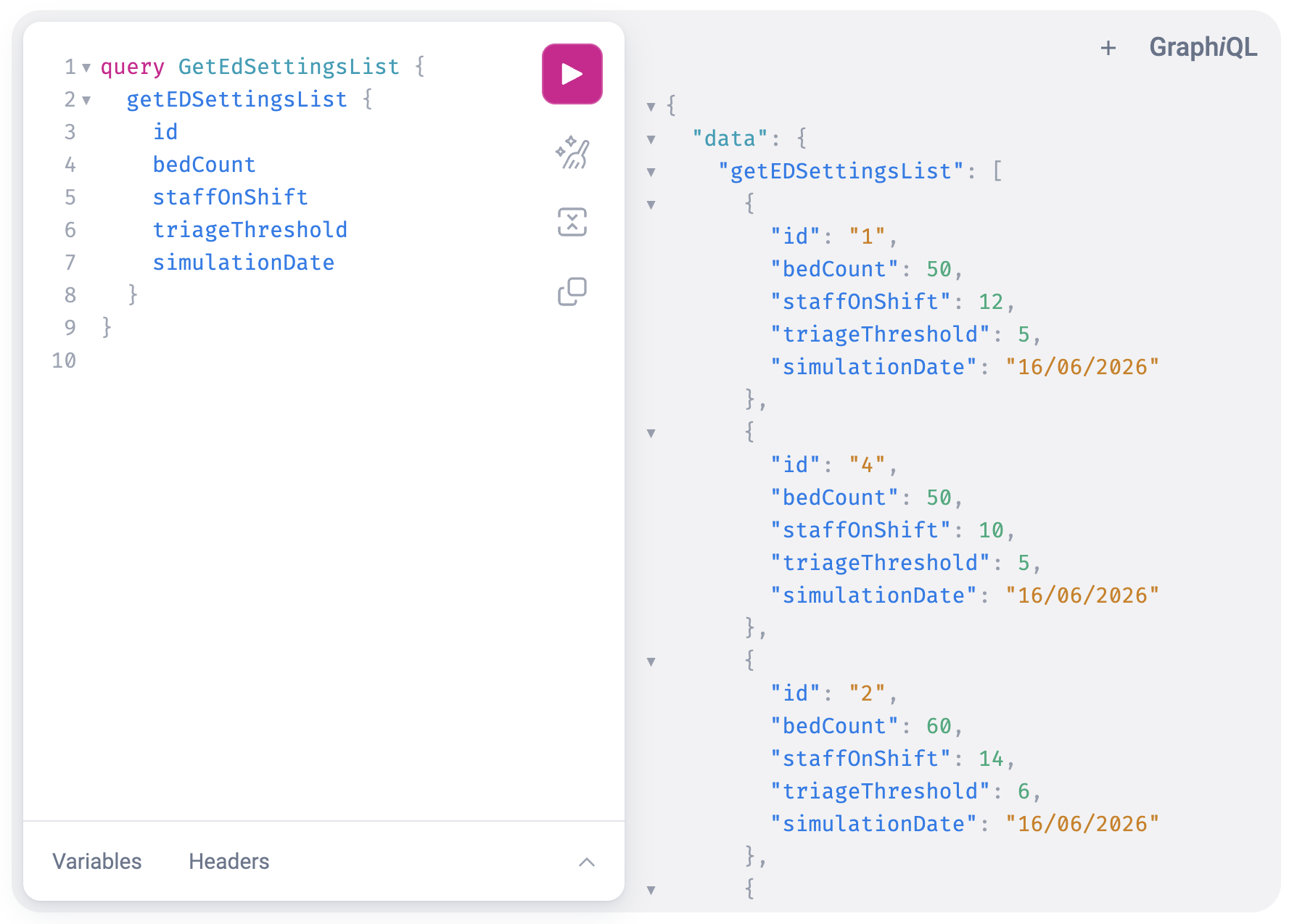
Task: Click the staffOnShift value 10 in the response
Action: point(991,530)
